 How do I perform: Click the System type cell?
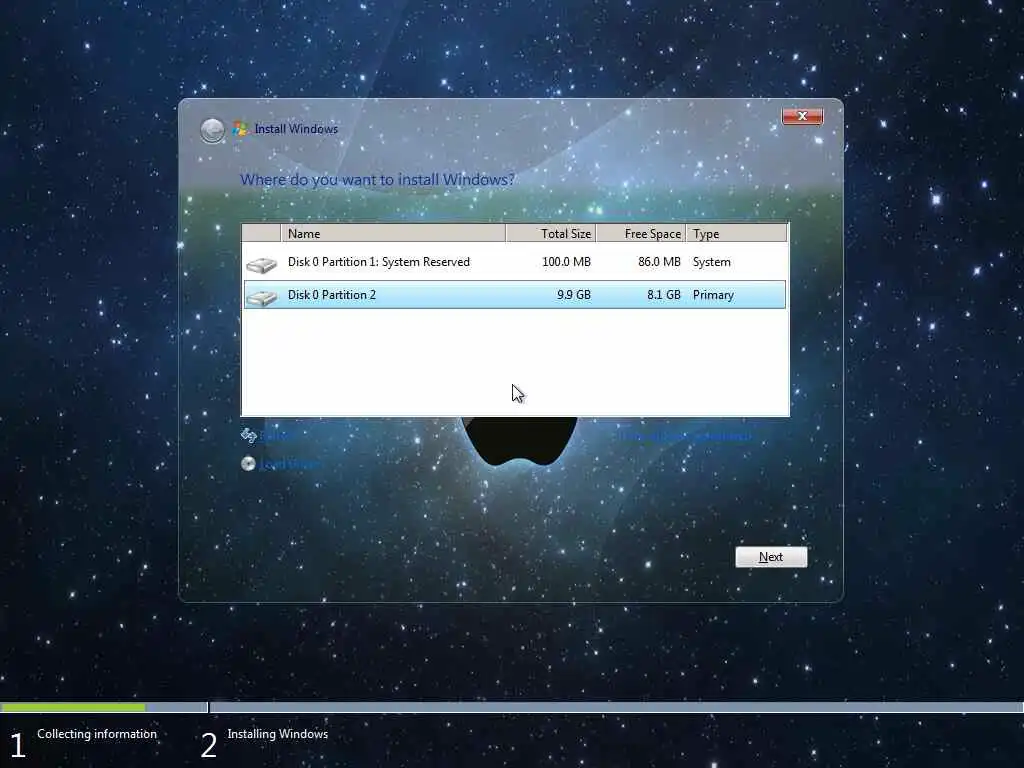pyautogui.click(x=712, y=262)
